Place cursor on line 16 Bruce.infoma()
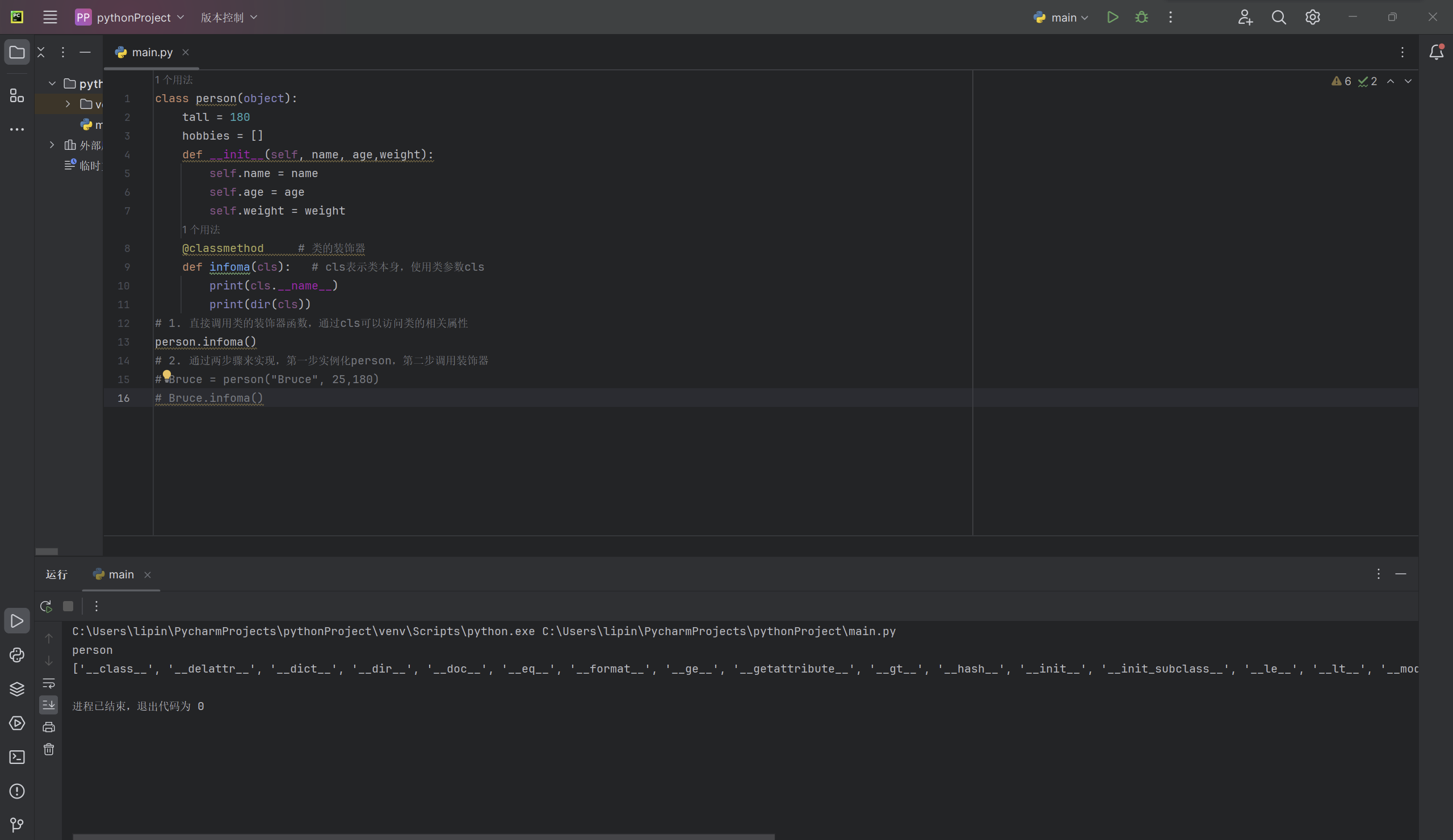Image resolution: width=1453 pixels, height=840 pixels. tap(209, 398)
